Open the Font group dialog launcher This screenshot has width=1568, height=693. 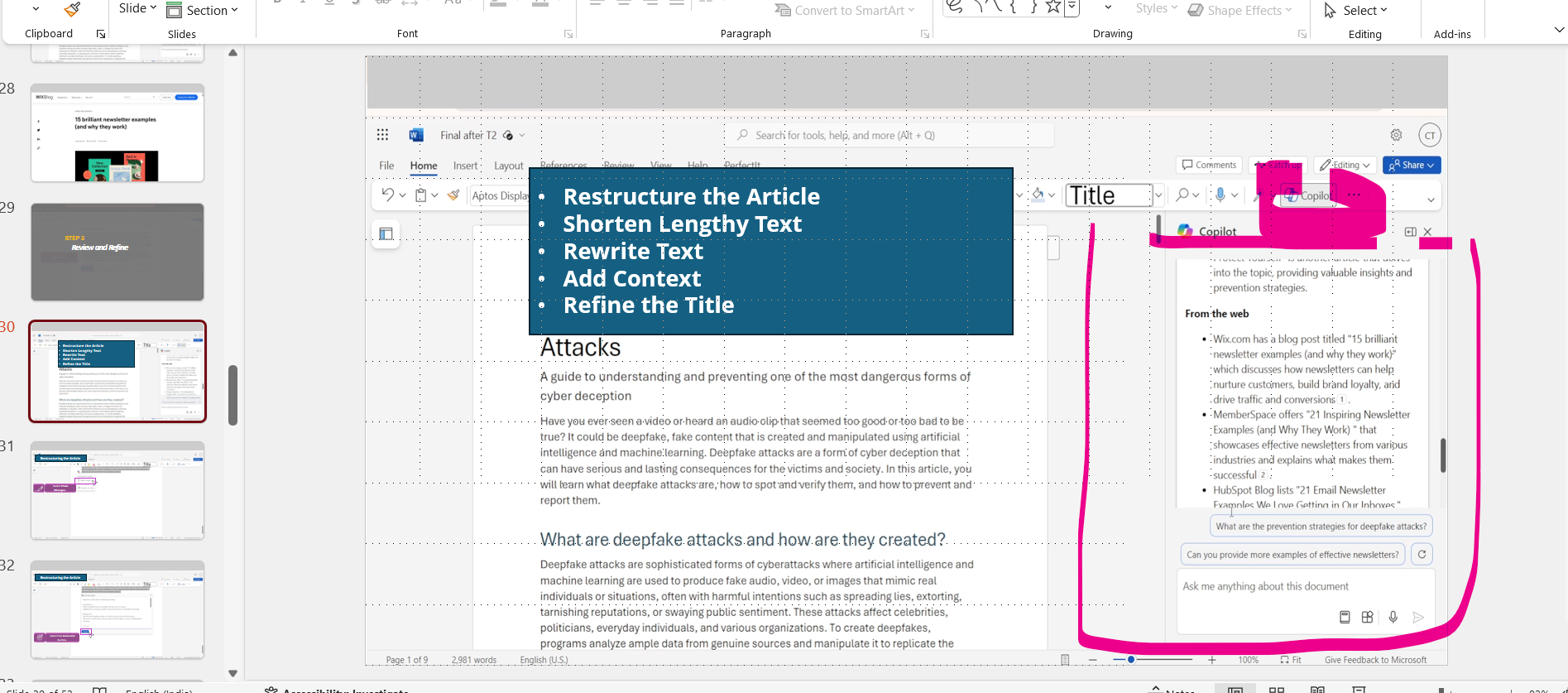tap(568, 34)
